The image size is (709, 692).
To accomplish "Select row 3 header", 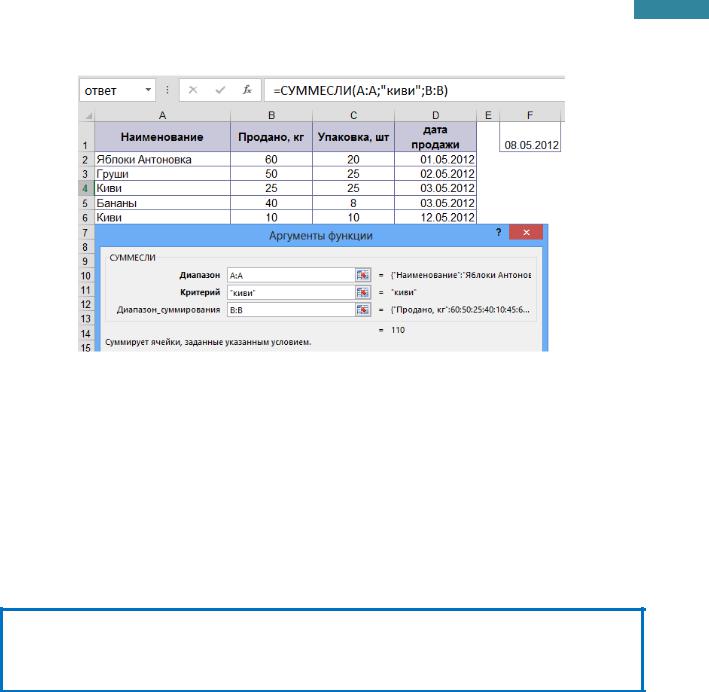I will 85,174.
